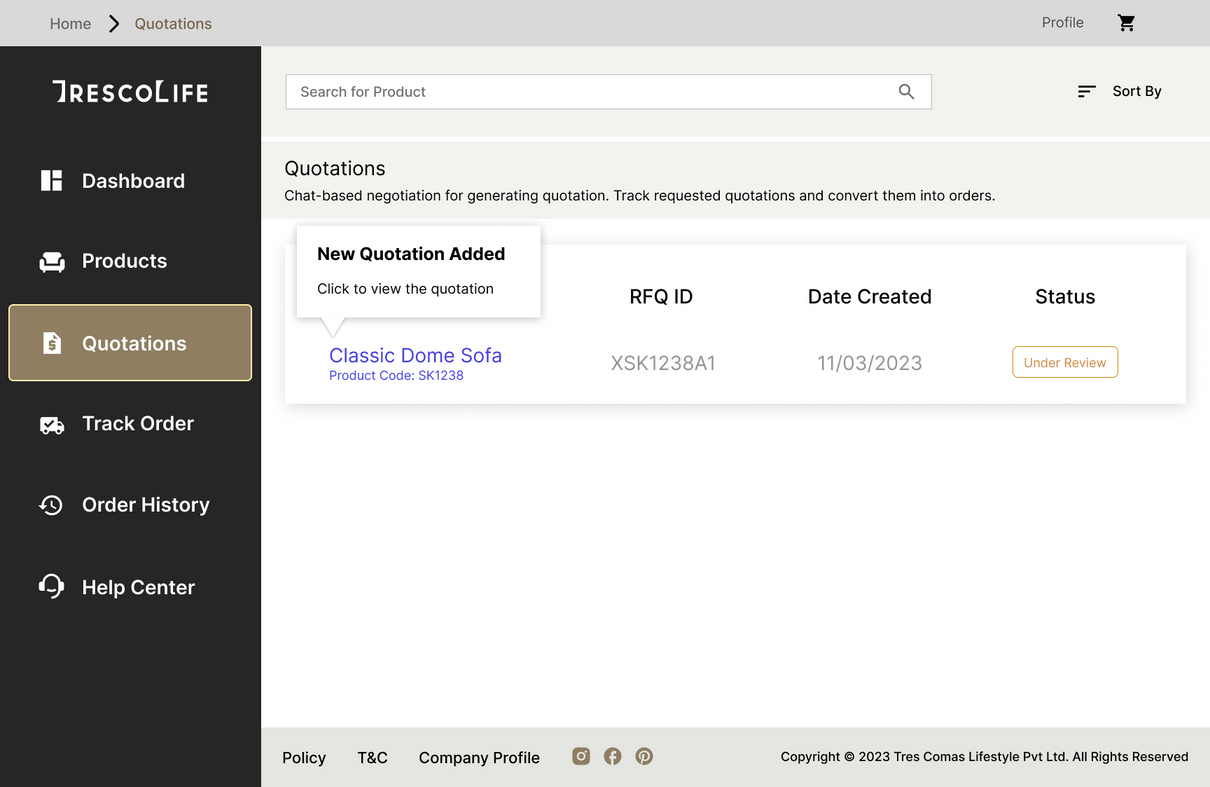The width and height of the screenshot is (1210, 787).
Task: Click the Help Center headset icon
Action: tap(51, 586)
